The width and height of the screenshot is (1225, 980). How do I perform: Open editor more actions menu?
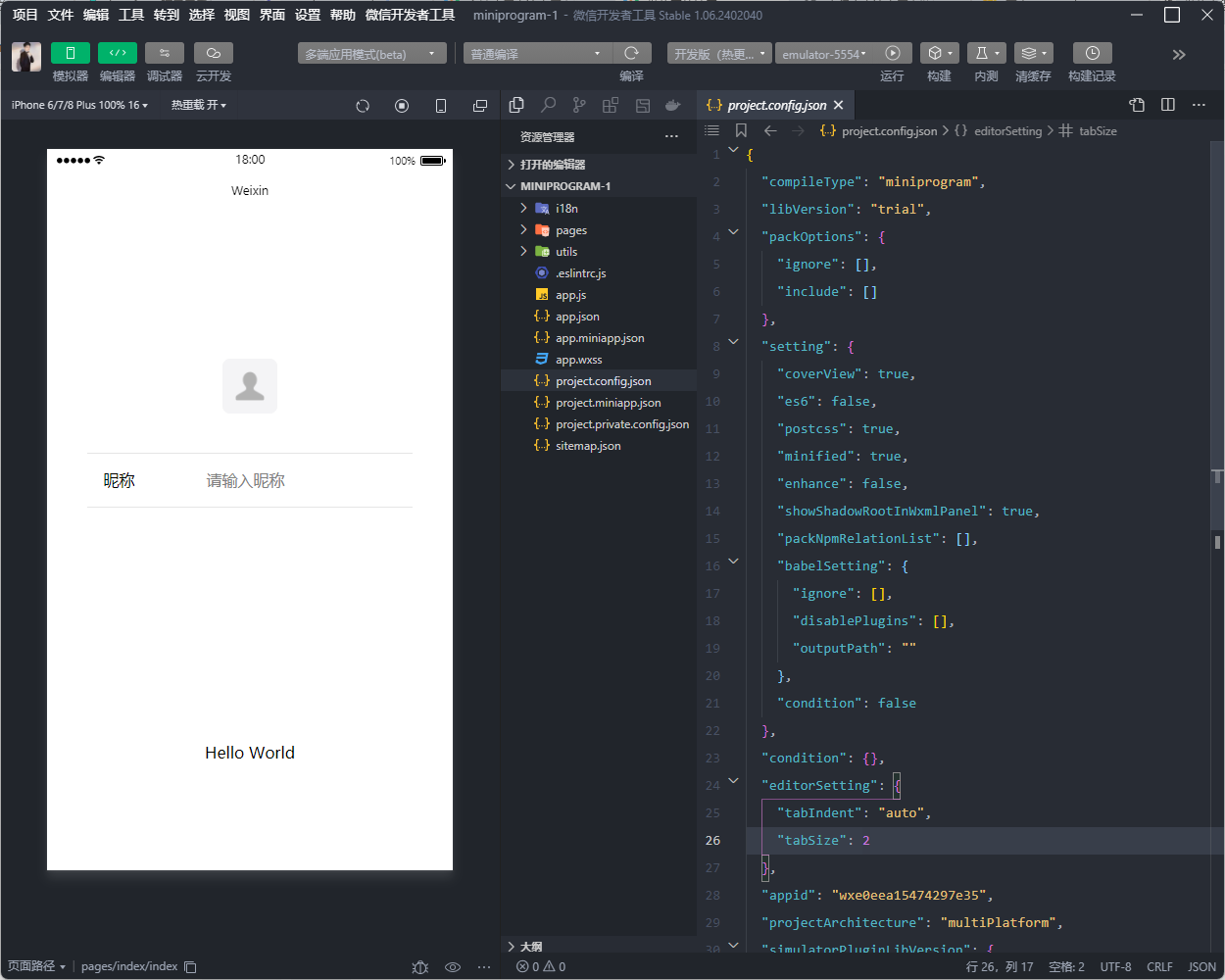click(1199, 105)
